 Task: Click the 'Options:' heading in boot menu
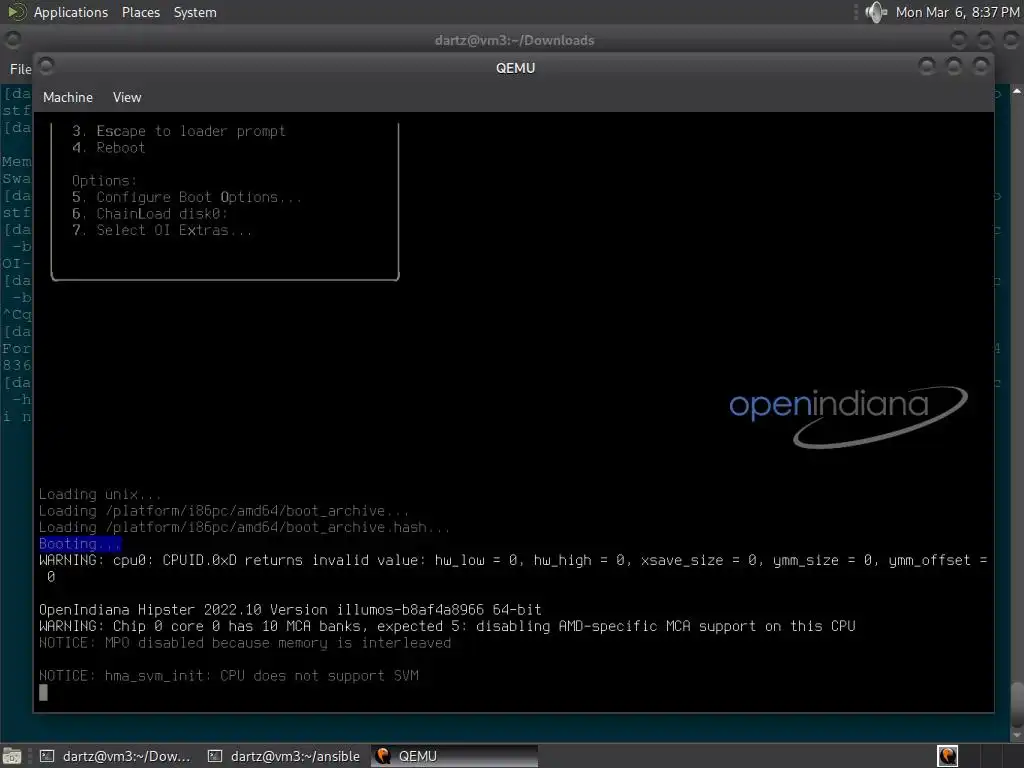coord(104,181)
